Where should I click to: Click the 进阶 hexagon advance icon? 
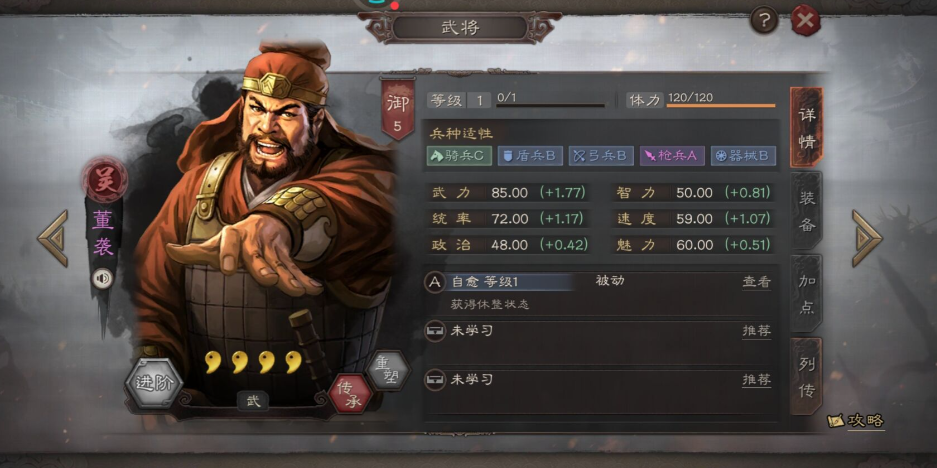(x=154, y=383)
